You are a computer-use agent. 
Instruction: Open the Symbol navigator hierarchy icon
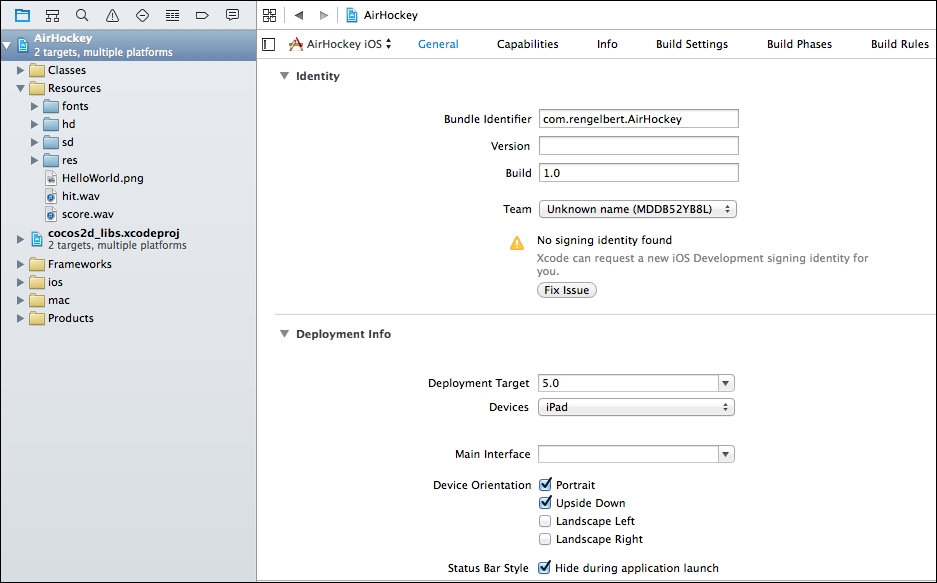pyautogui.click(x=53, y=16)
